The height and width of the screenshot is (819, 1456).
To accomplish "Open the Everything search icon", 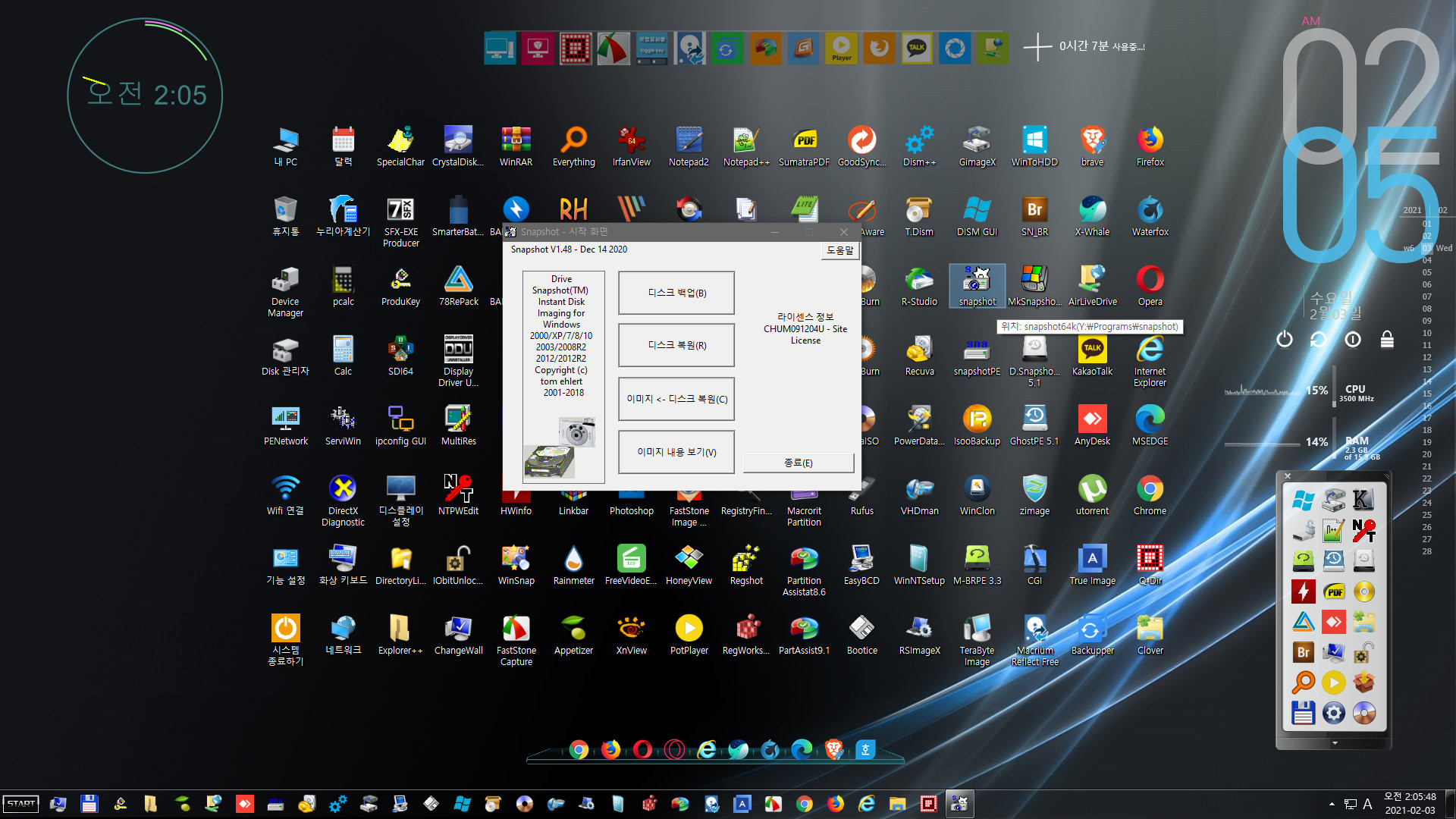I will point(574,146).
